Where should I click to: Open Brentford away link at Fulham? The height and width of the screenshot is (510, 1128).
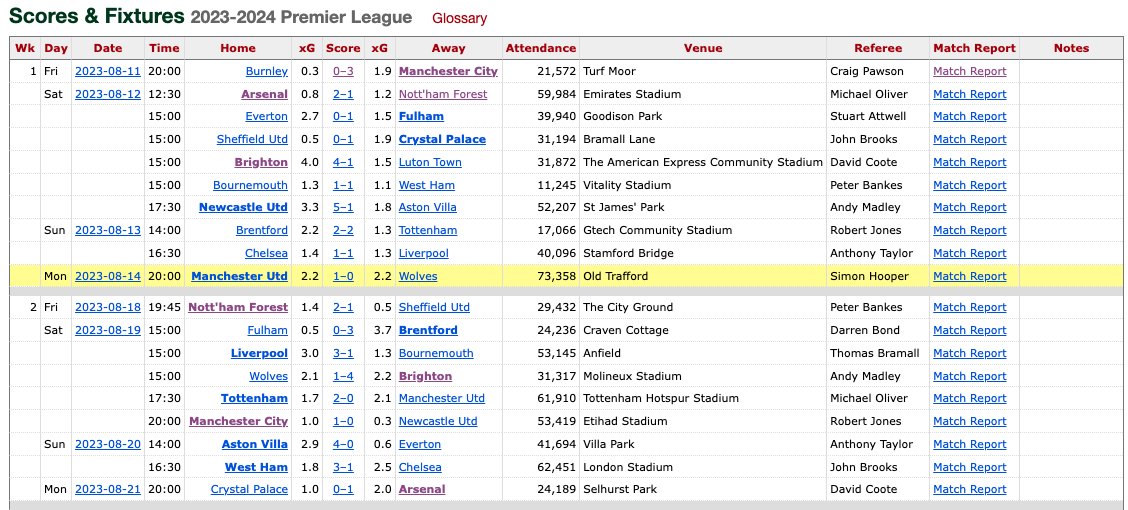coord(428,330)
